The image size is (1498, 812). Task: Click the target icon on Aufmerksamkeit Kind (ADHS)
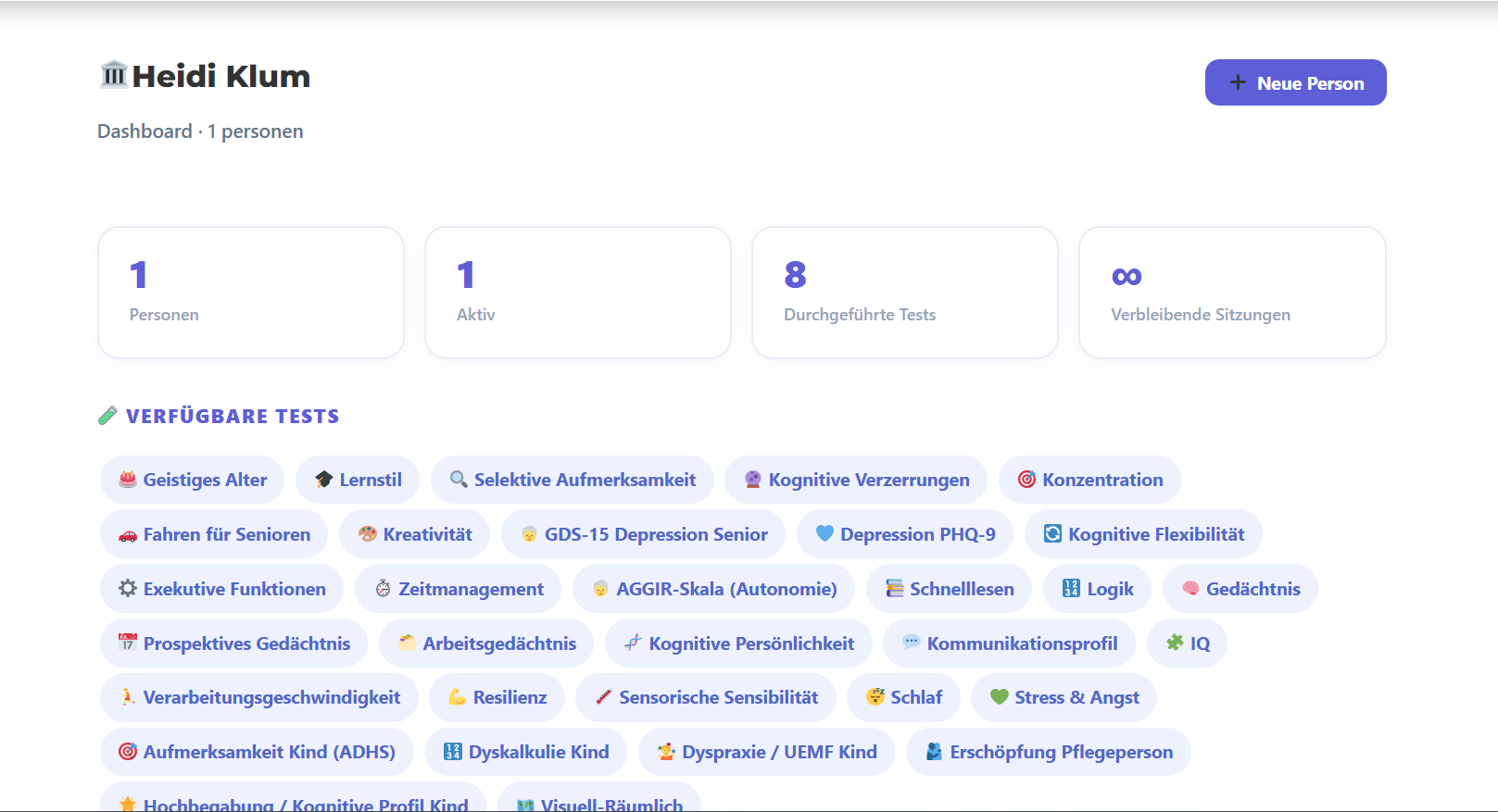pyautogui.click(x=128, y=752)
